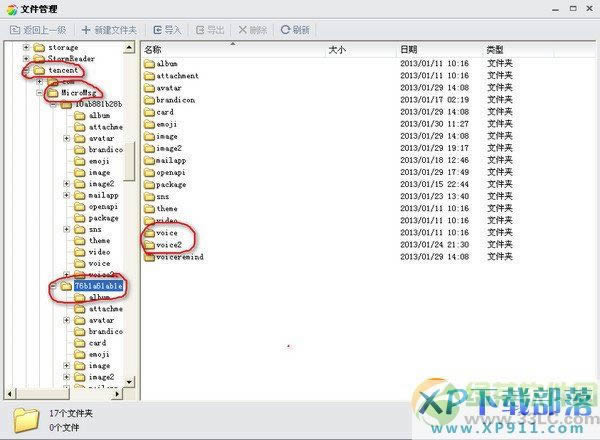The image size is (600, 440).
Task: Click the attachment folder icon in the file list
Action: 149,76
